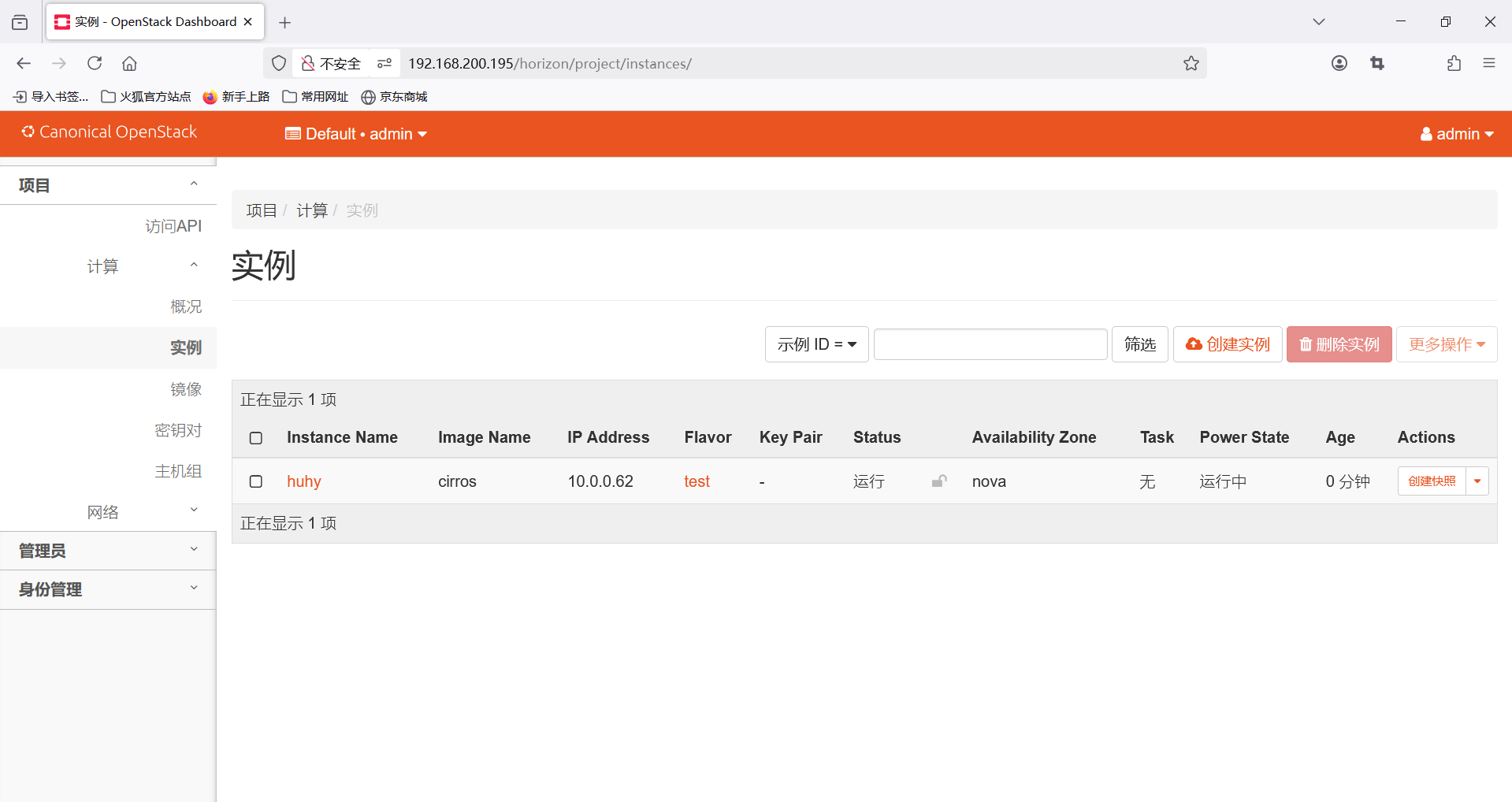This screenshot has height=802, width=1512.
Task: Open the list all tabs chevron
Action: tap(1318, 22)
